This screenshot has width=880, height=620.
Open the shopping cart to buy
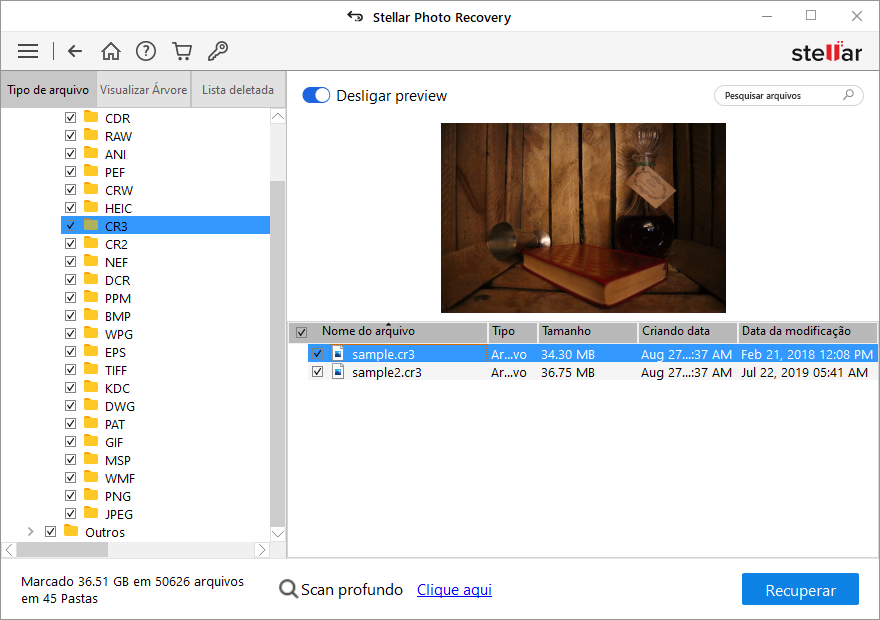coord(182,51)
